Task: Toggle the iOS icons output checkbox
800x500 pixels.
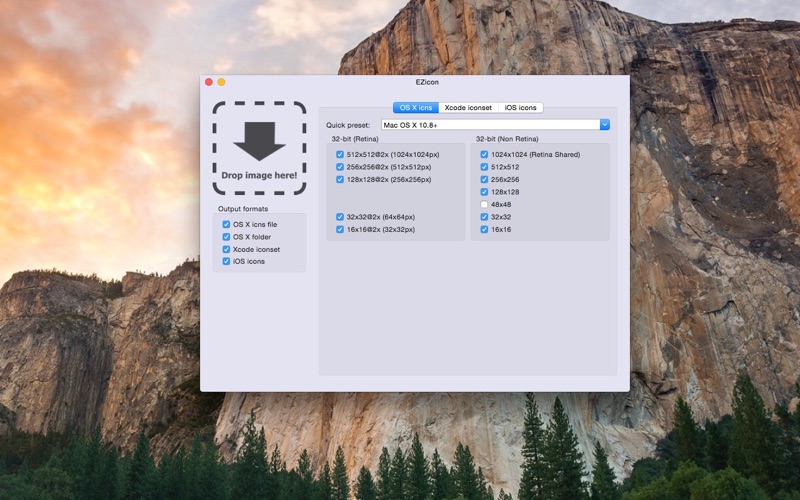Action: tap(226, 261)
